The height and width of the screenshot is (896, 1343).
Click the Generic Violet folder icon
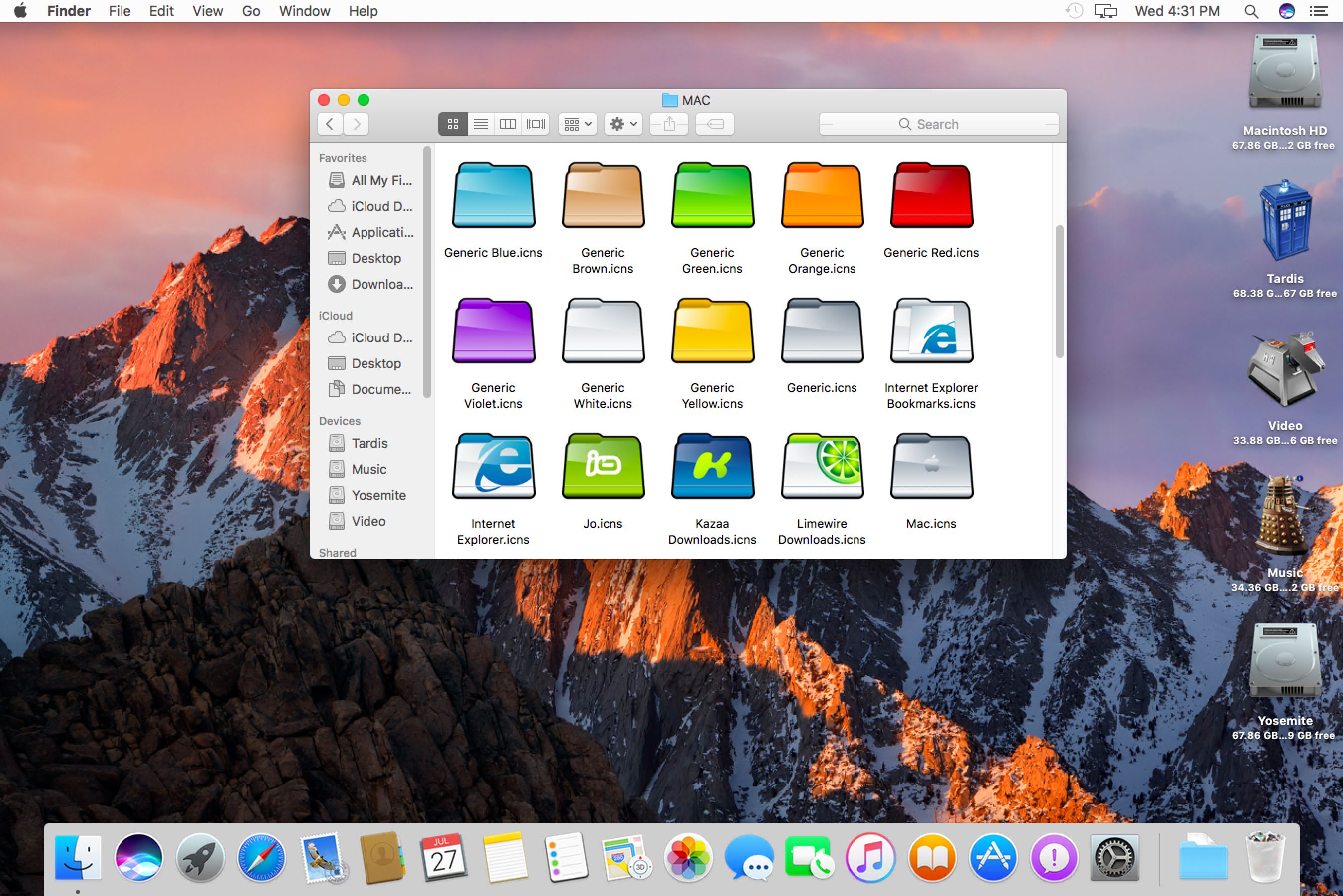(493, 334)
